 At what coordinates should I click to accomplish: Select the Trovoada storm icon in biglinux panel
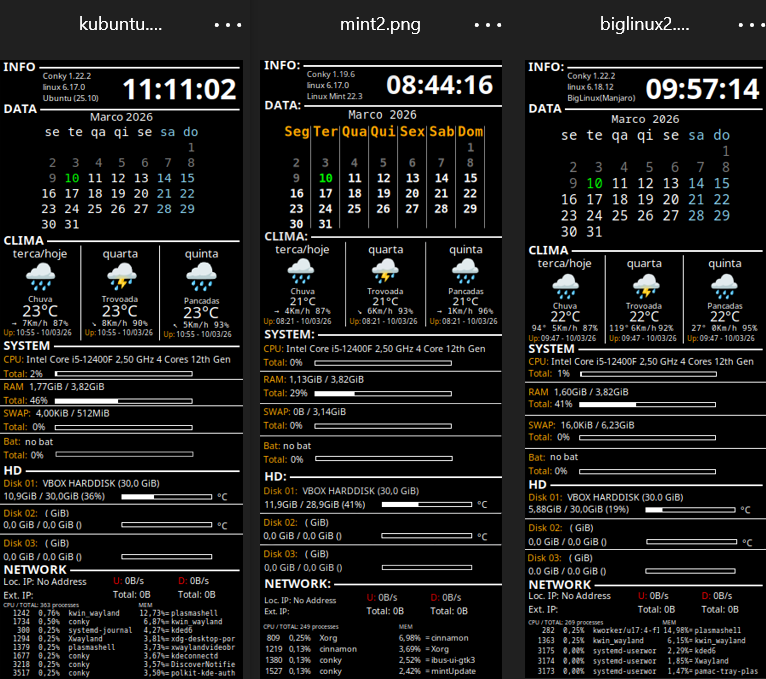[645, 286]
